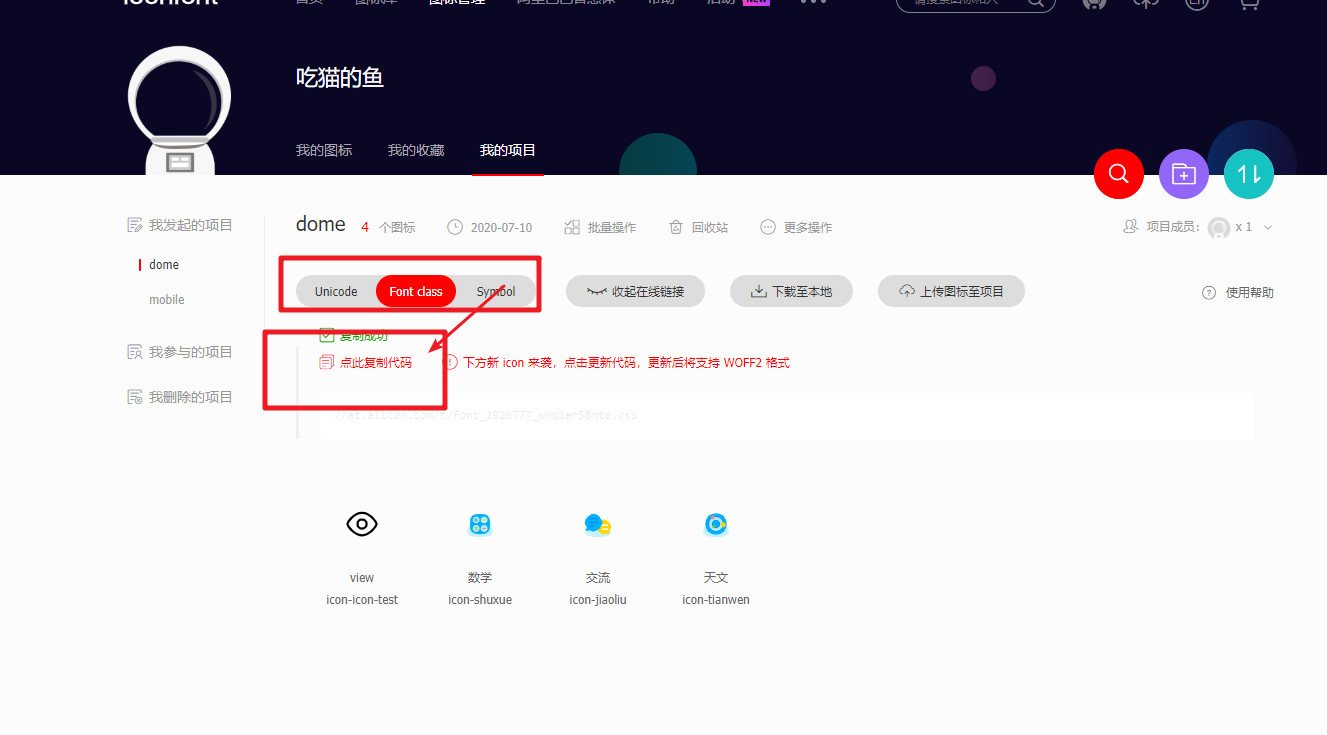Click the icon-icon-test label
The height and width of the screenshot is (735, 1327).
pyautogui.click(x=362, y=600)
